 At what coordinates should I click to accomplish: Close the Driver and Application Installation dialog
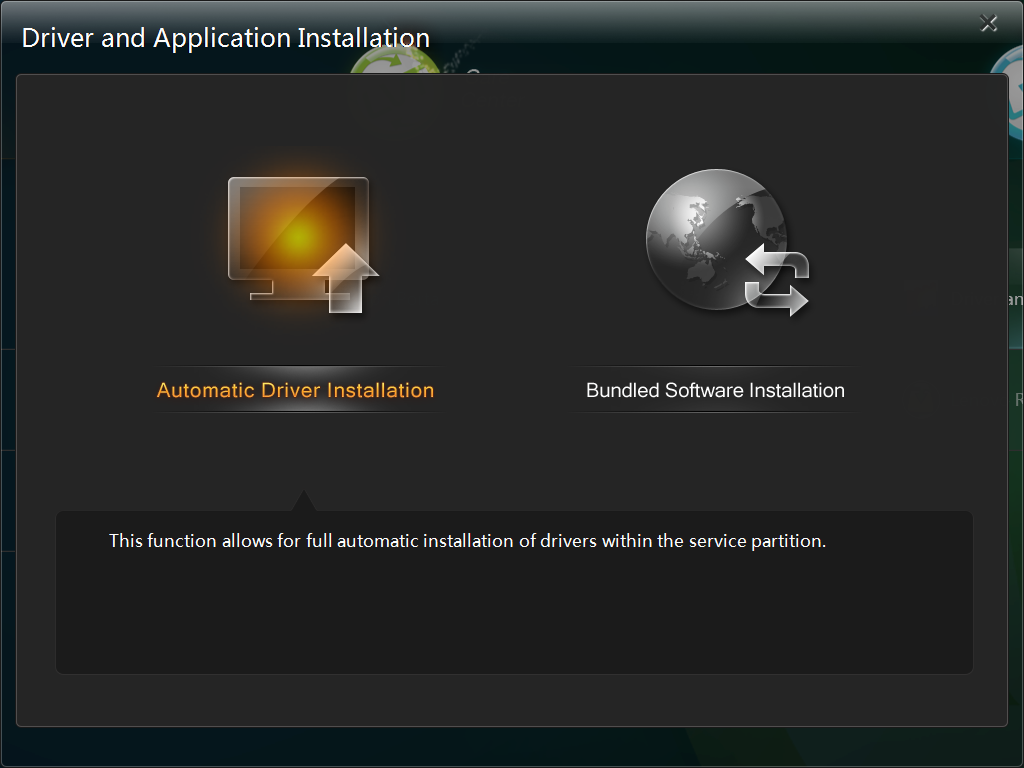point(989,24)
